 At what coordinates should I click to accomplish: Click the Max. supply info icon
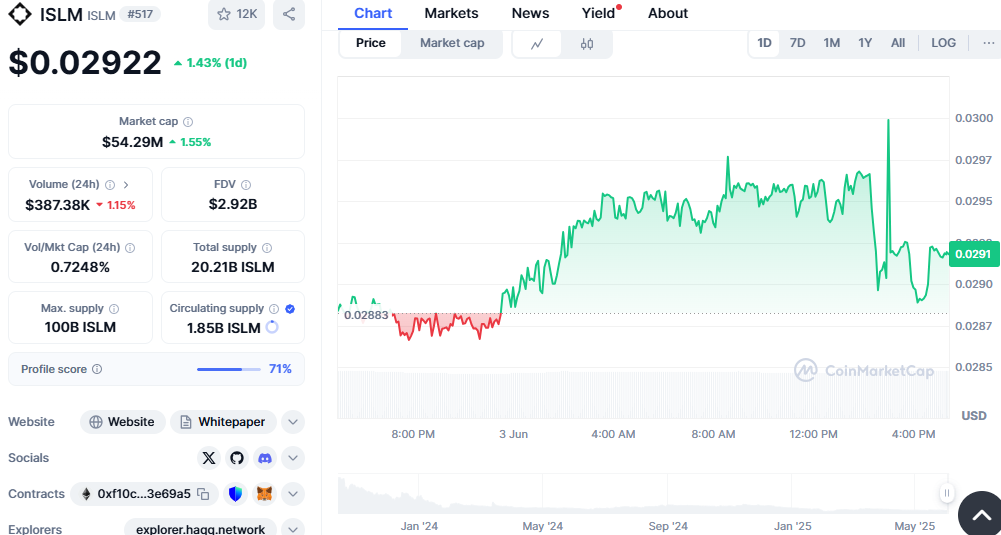pyautogui.click(x=114, y=308)
